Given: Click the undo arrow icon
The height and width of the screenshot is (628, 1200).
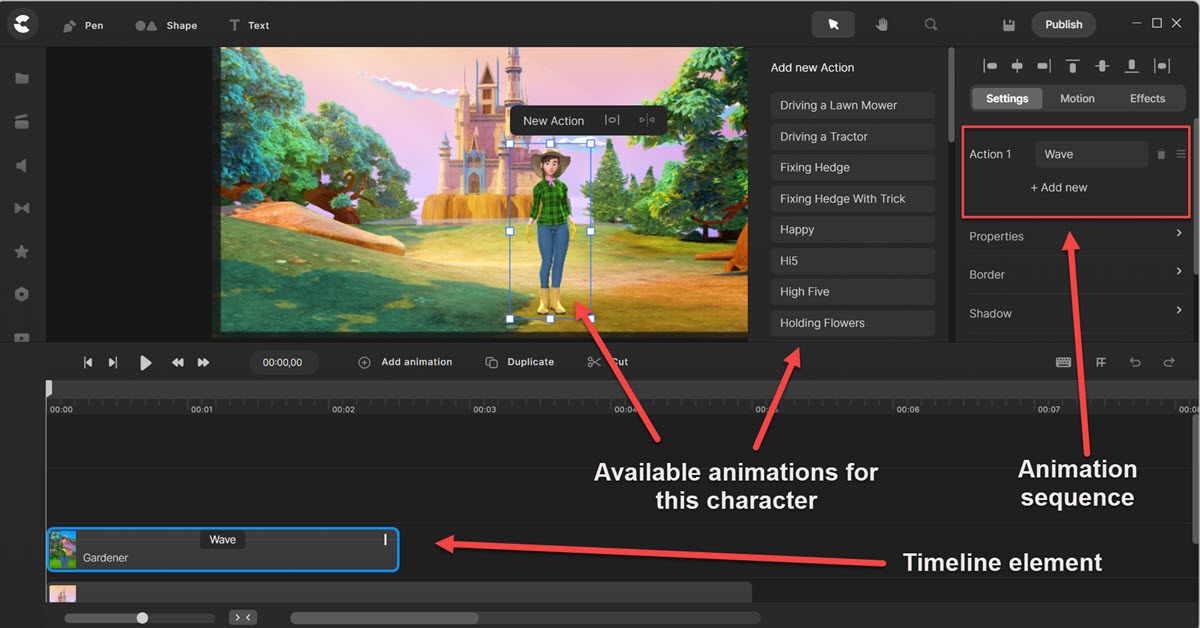Looking at the screenshot, I should tap(1135, 362).
